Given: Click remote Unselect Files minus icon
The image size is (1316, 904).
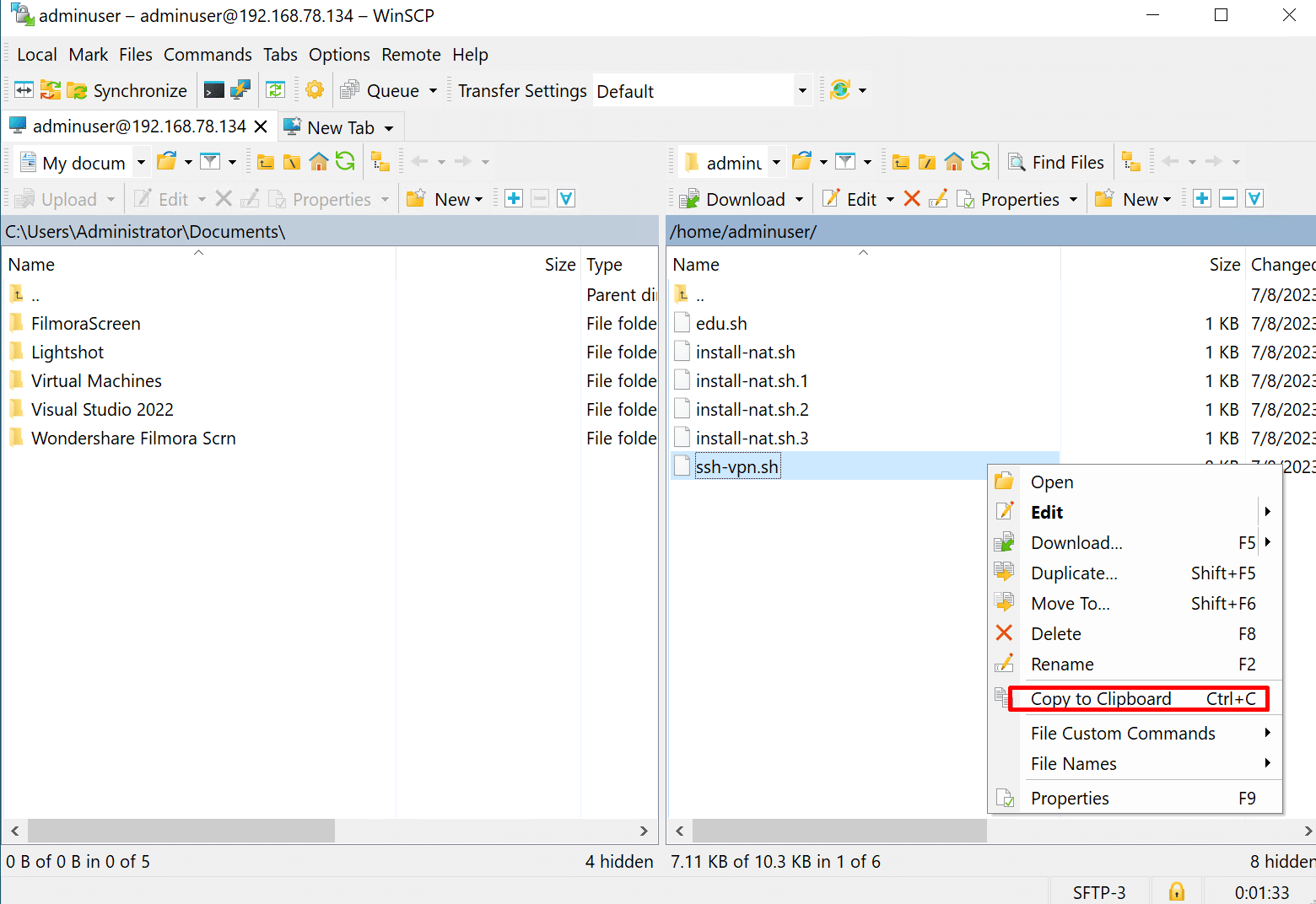Looking at the screenshot, I should [1228, 199].
